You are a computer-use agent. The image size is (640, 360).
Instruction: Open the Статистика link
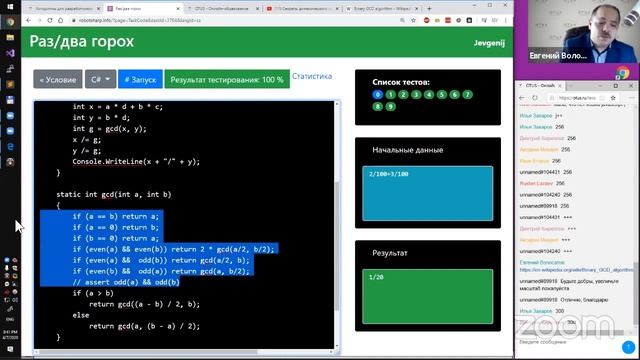point(312,76)
